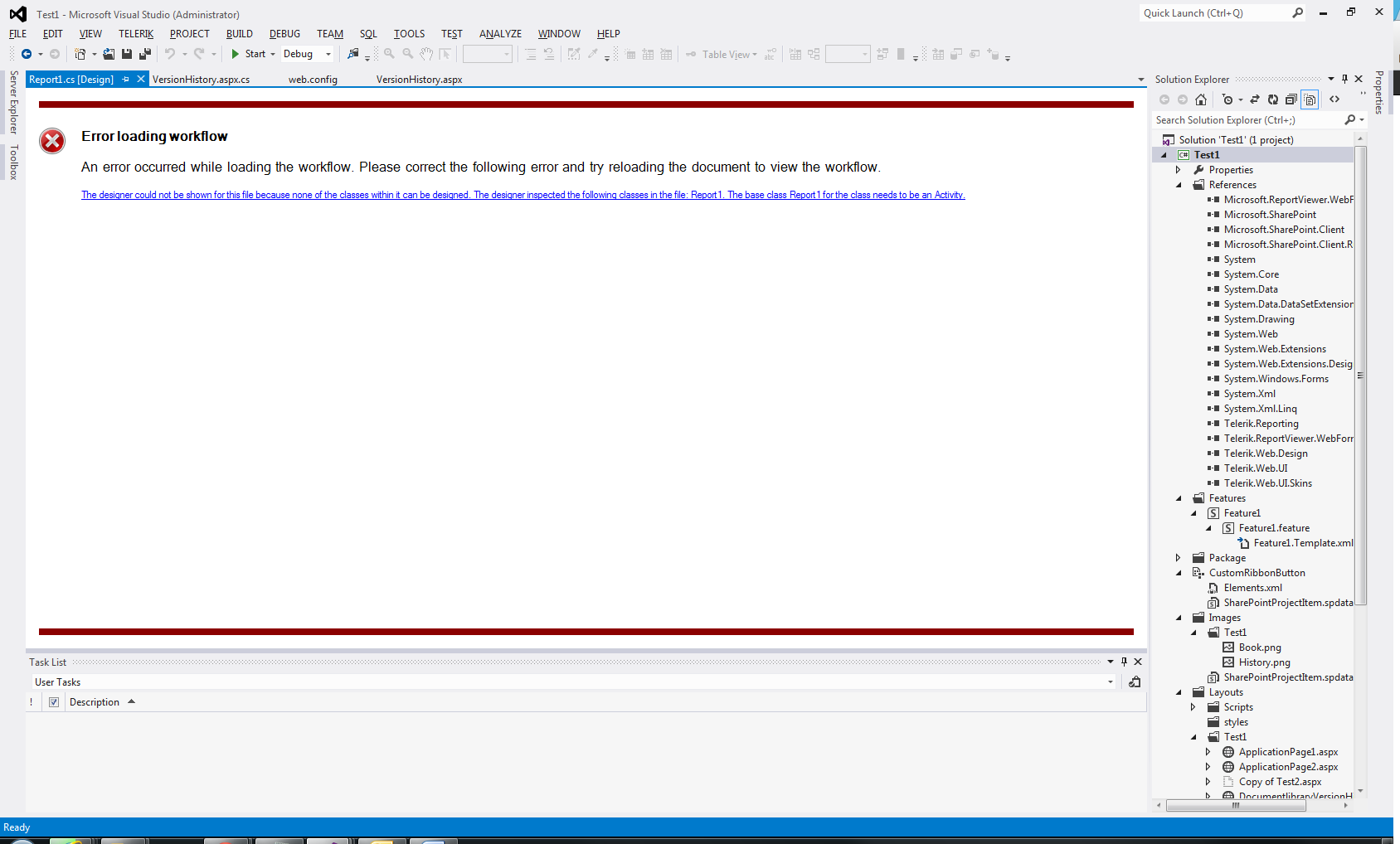Open the Start button dropdown arrow
The height and width of the screenshot is (844, 1400).
coord(273,55)
